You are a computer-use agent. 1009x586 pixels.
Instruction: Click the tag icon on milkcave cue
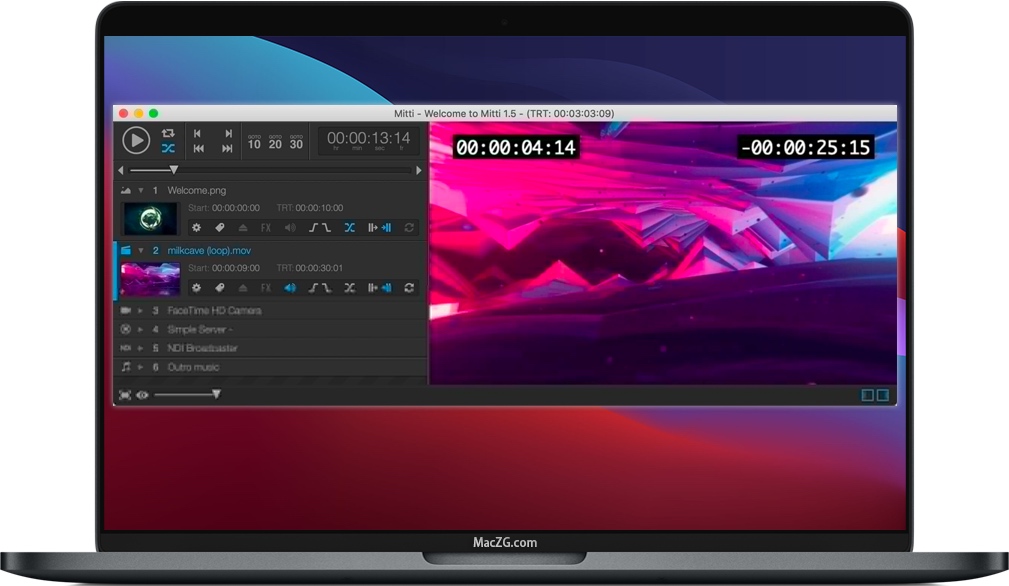pos(219,288)
